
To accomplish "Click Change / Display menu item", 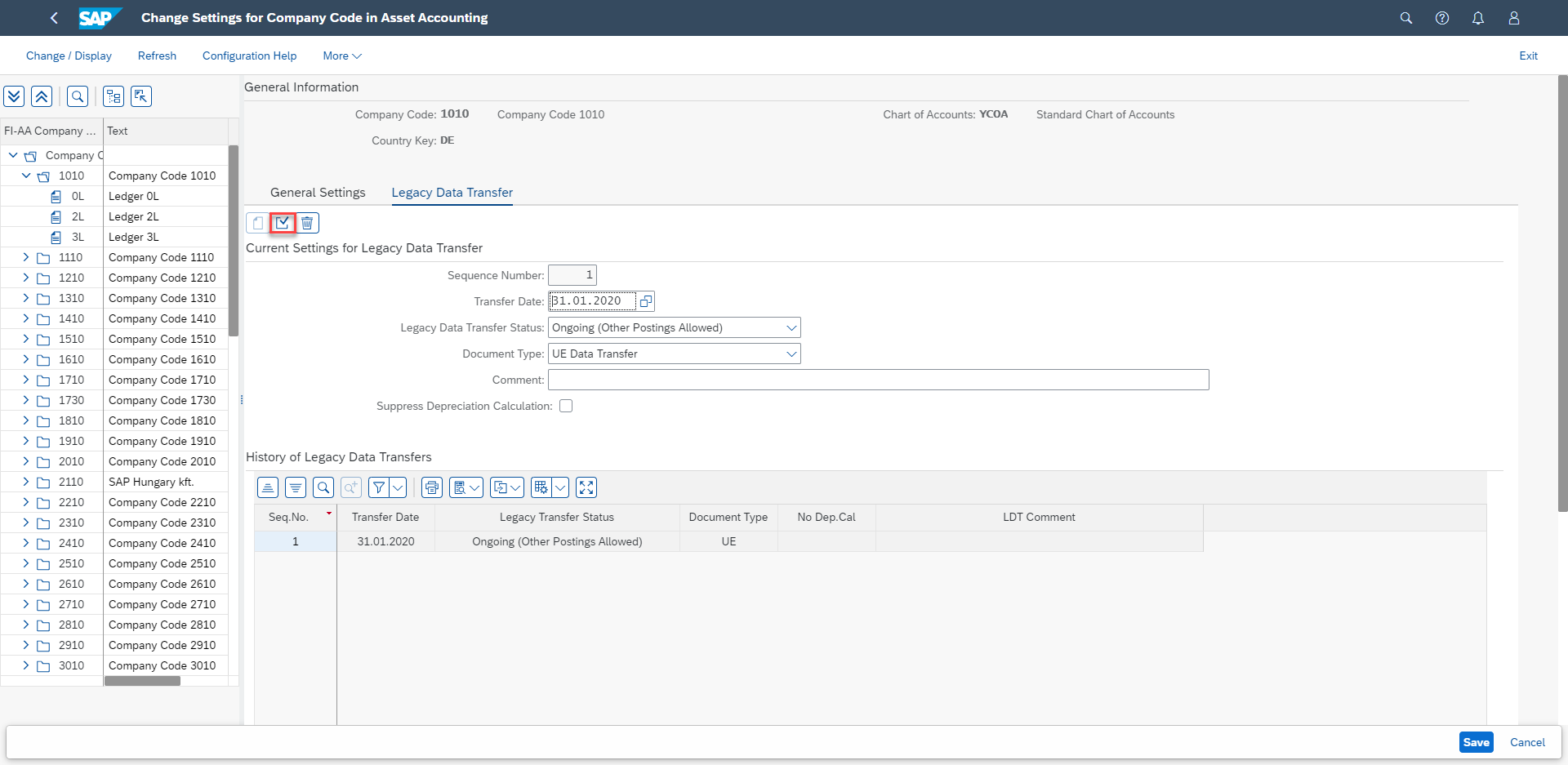I will point(69,56).
